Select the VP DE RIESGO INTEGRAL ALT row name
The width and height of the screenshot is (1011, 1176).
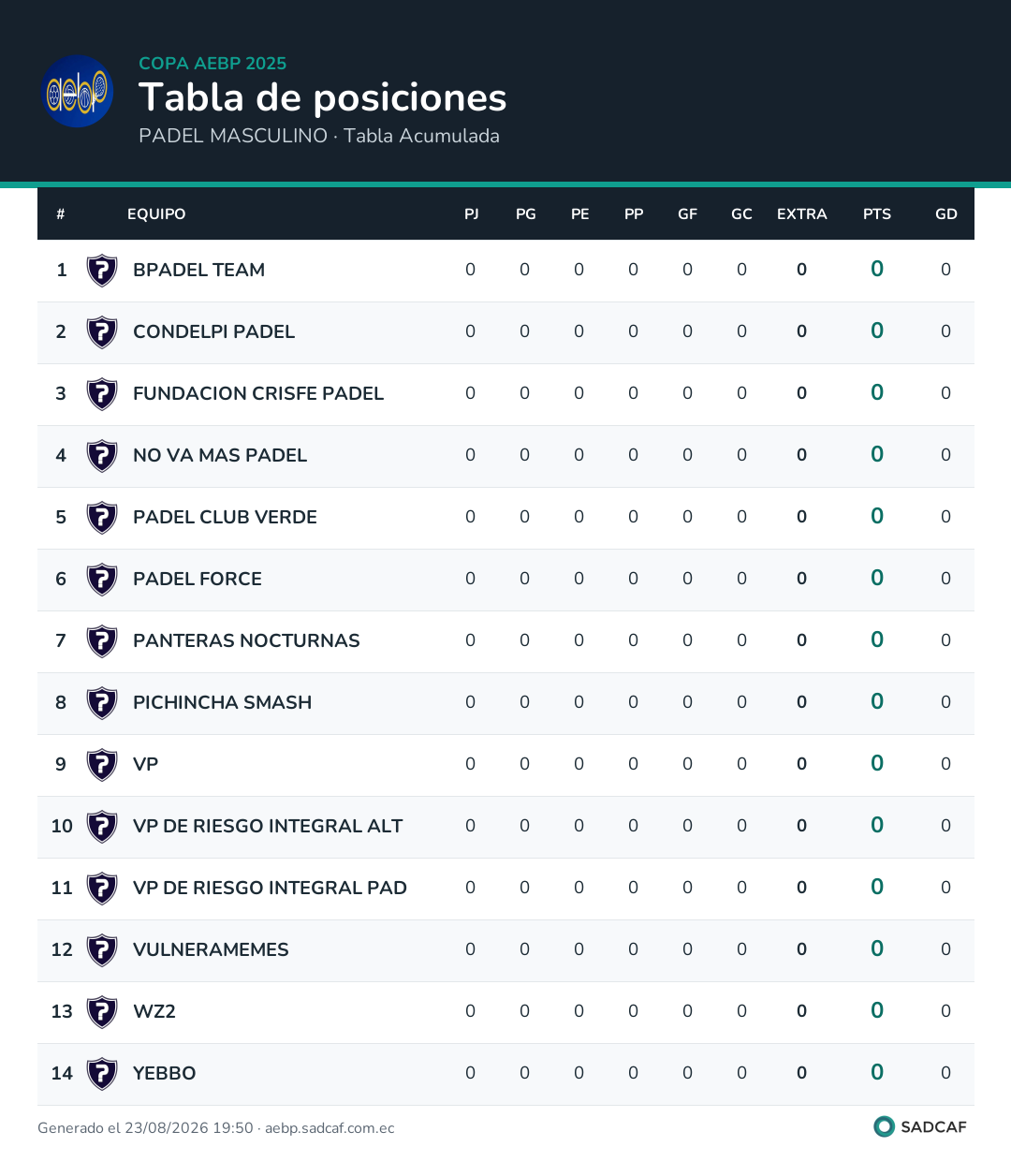(x=268, y=826)
